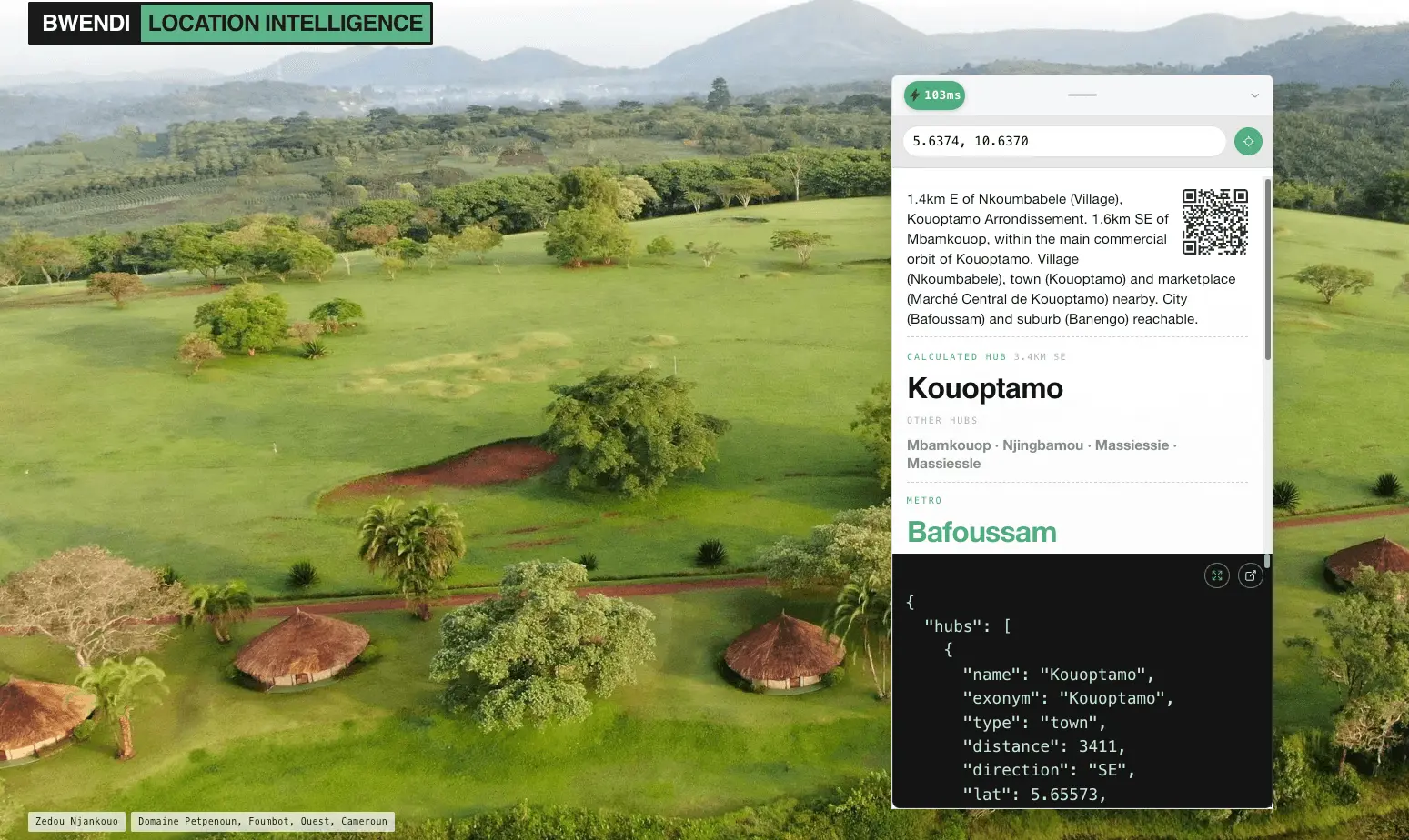Click the panel drag handle bar
This screenshot has width=1409, height=840.
[x=1082, y=95]
